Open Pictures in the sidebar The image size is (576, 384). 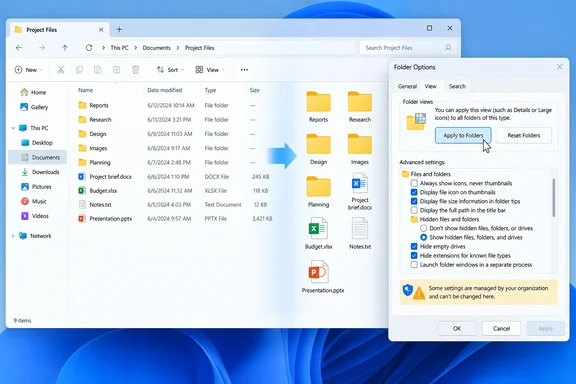click(36, 187)
